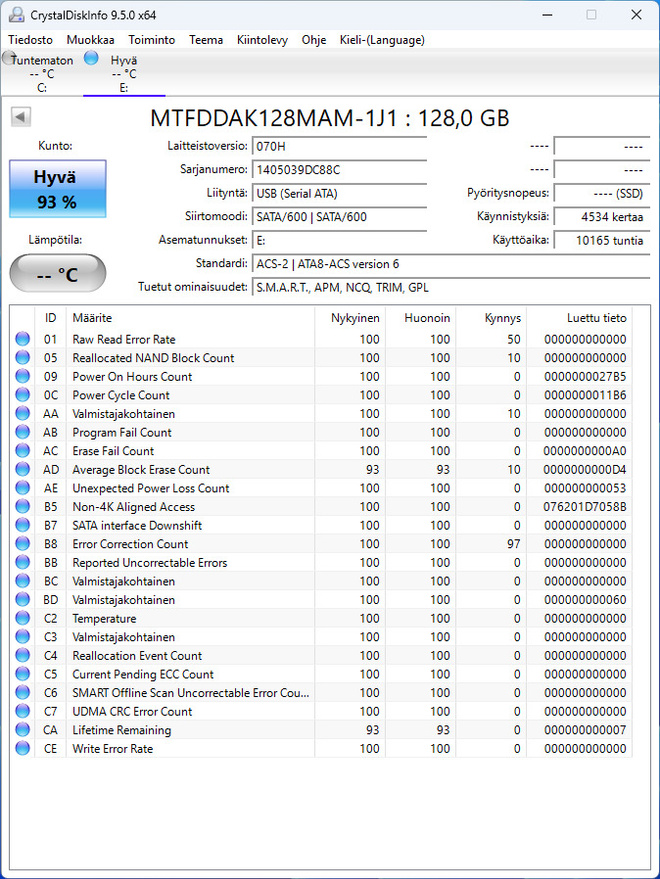The height and width of the screenshot is (879, 660).
Task: Click the Tuetut ominaisuudet field
Action: [451, 288]
